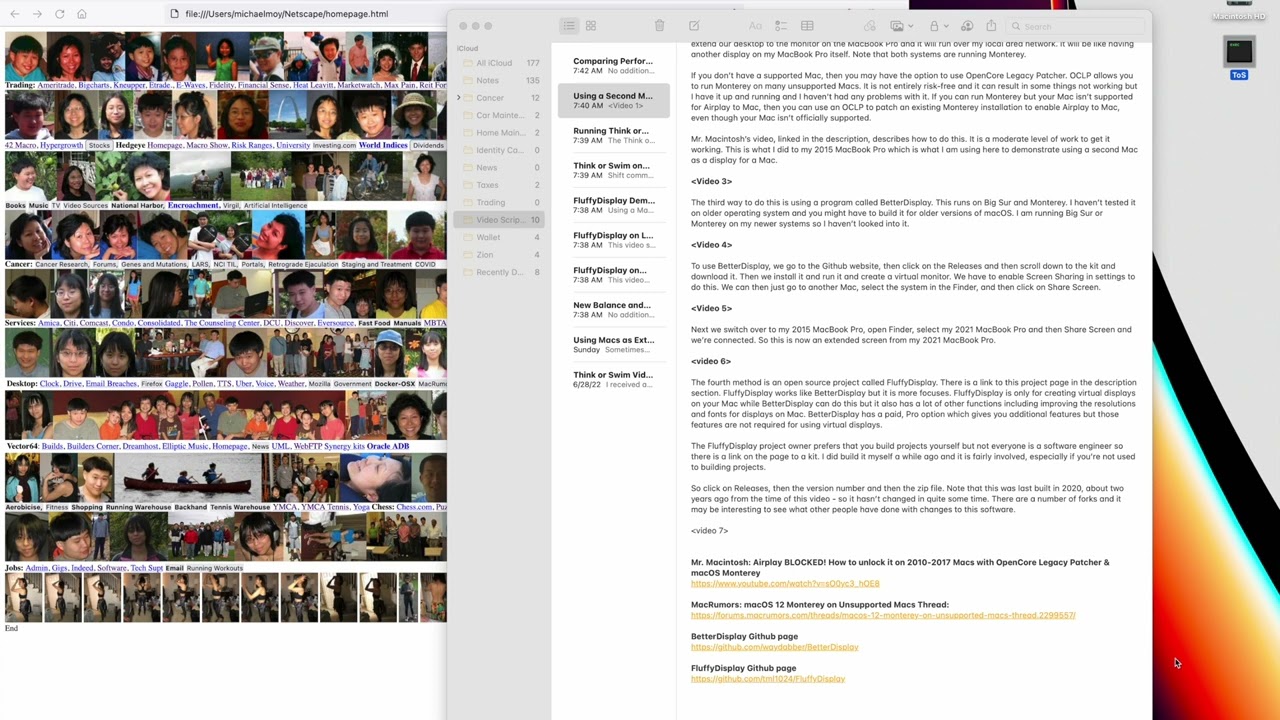This screenshot has width=1280, height=720.
Task: Click the browser address bar URL
Action: pyautogui.click(x=287, y=14)
